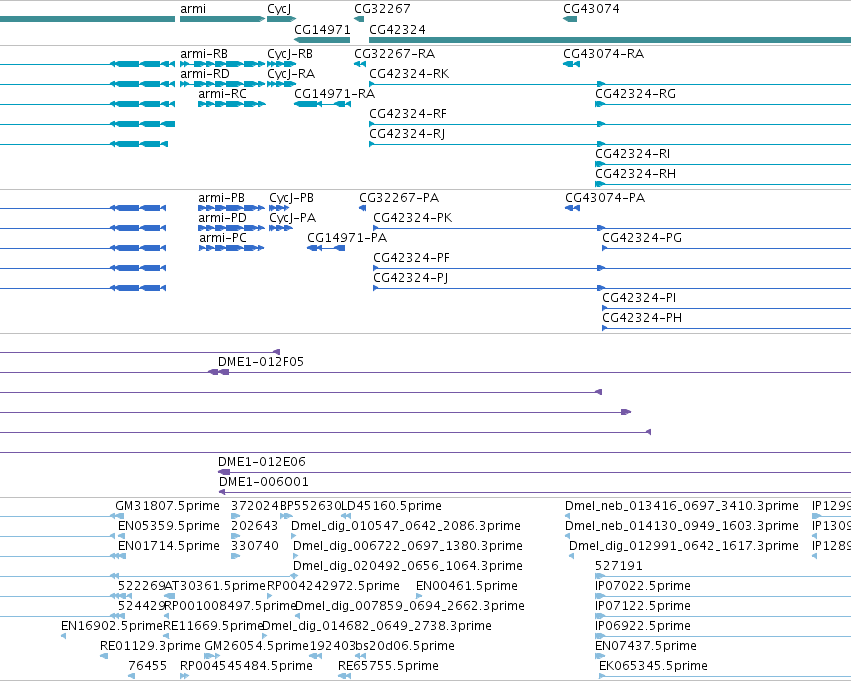Image resolution: width=851 pixels, height=681 pixels.
Task: Select the CycJ-RB transcript label
Action: (290, 54)
